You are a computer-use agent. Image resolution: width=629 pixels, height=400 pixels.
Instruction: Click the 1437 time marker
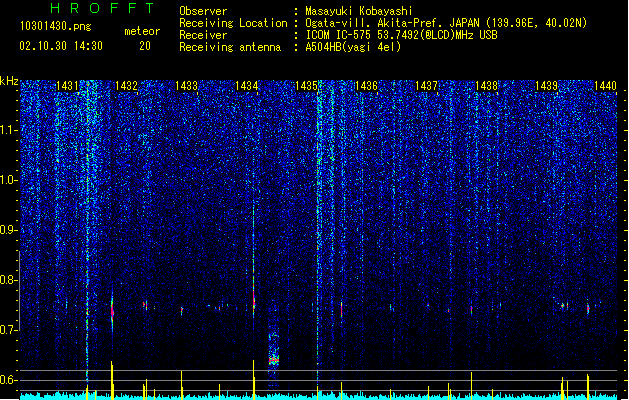tap(426, 86)
